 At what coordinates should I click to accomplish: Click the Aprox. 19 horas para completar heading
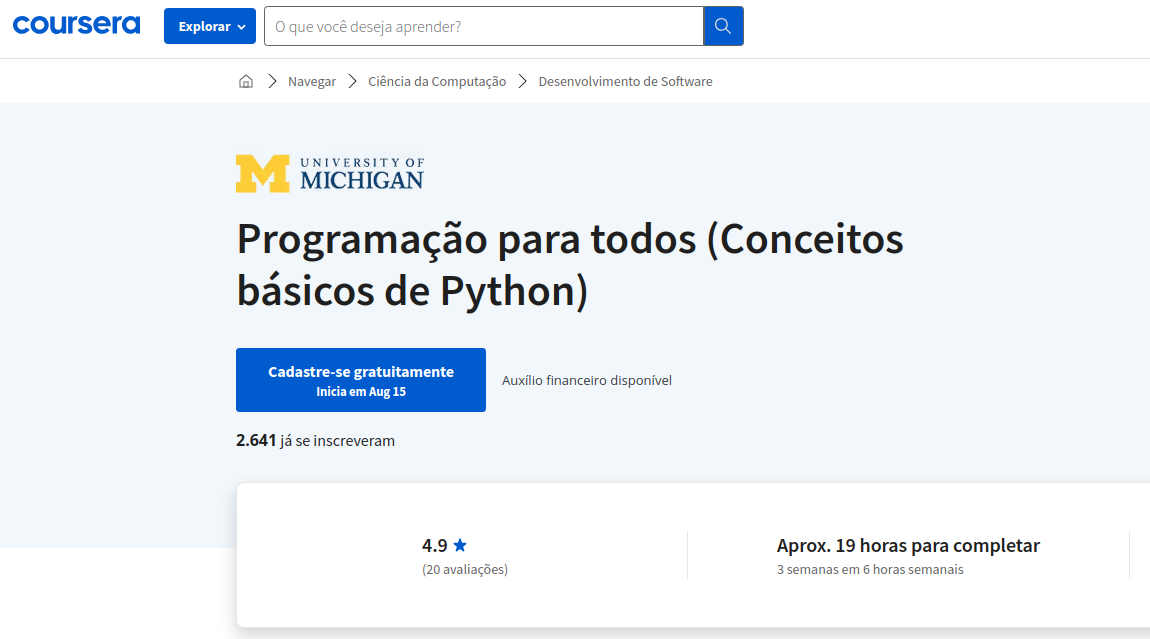pyautogui.click(x=908, y=545)
